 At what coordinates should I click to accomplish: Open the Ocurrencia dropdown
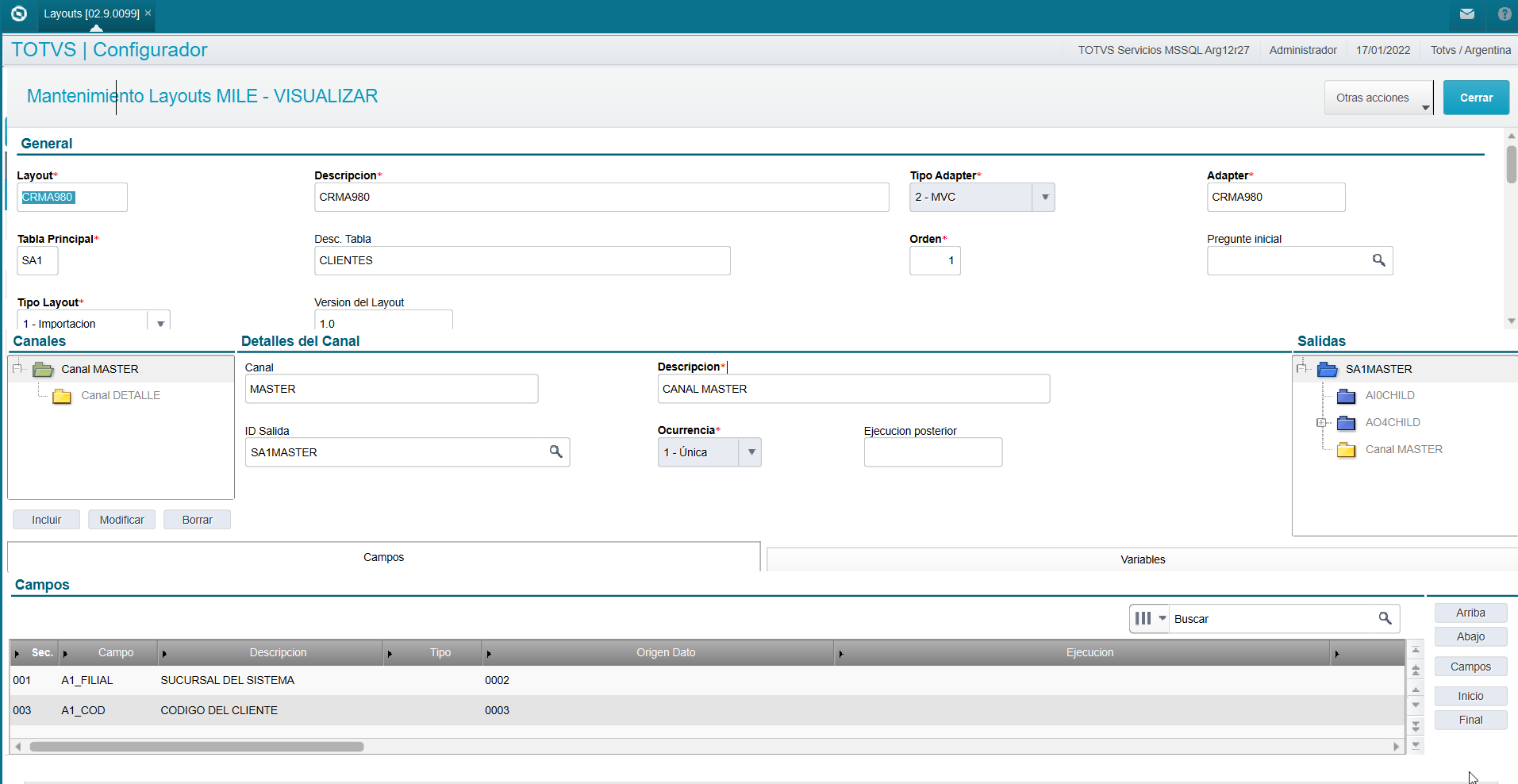tap(751, 452)
